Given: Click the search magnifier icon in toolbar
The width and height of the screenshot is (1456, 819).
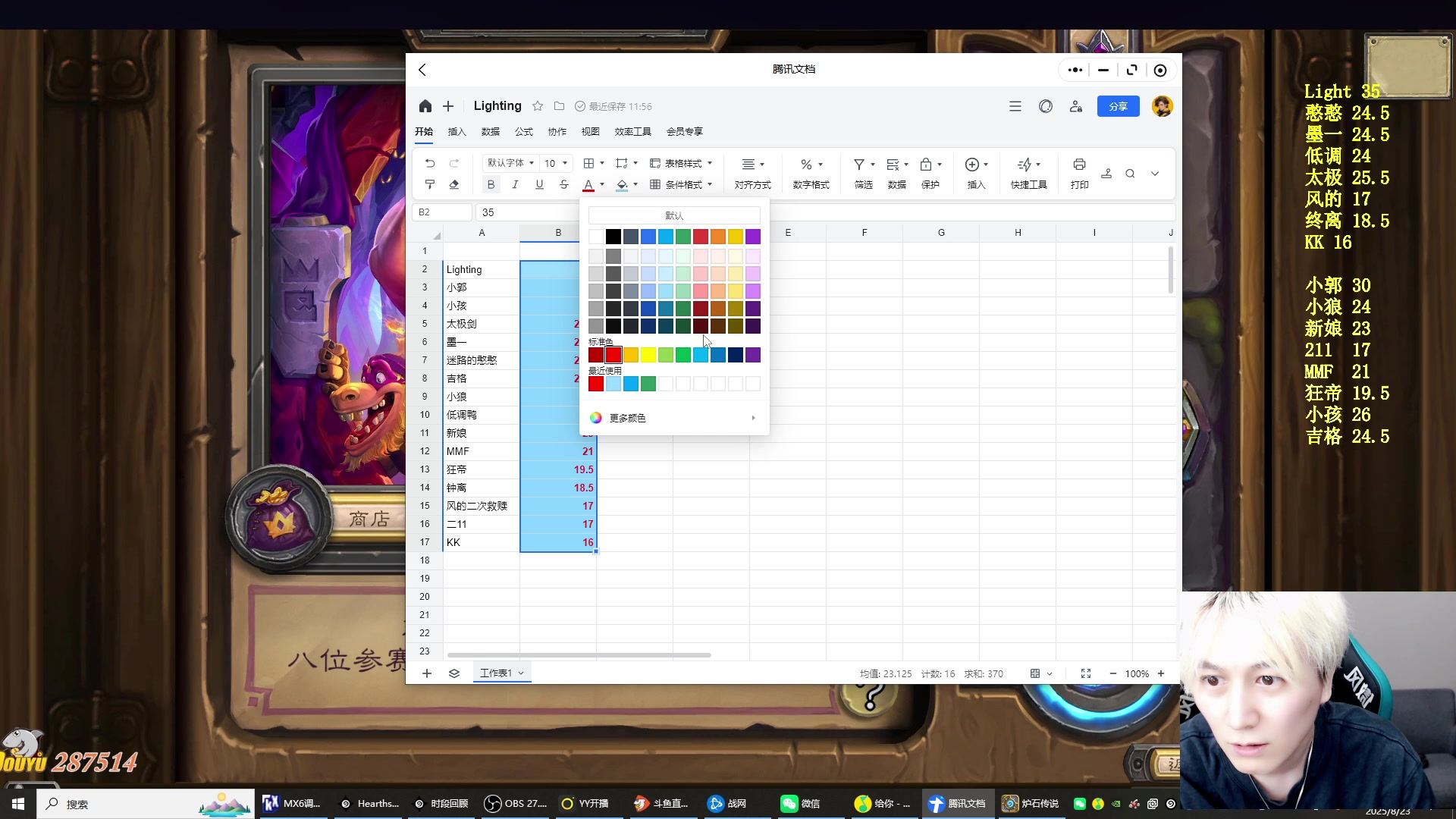Looking at the screenshot, I should click(1130, 174).
